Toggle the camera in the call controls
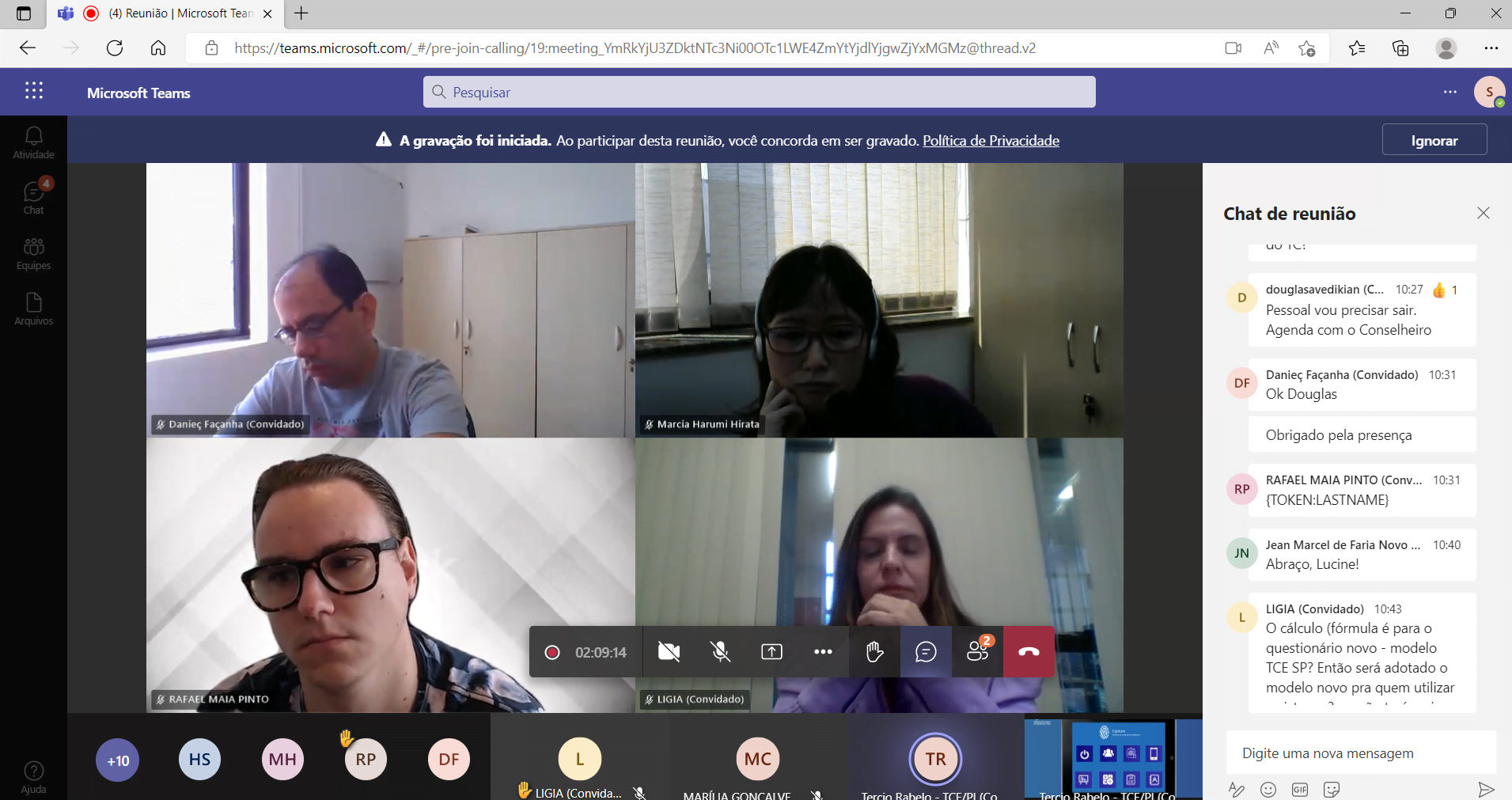This screenshot has width=1512, height=800. [669, 652]
